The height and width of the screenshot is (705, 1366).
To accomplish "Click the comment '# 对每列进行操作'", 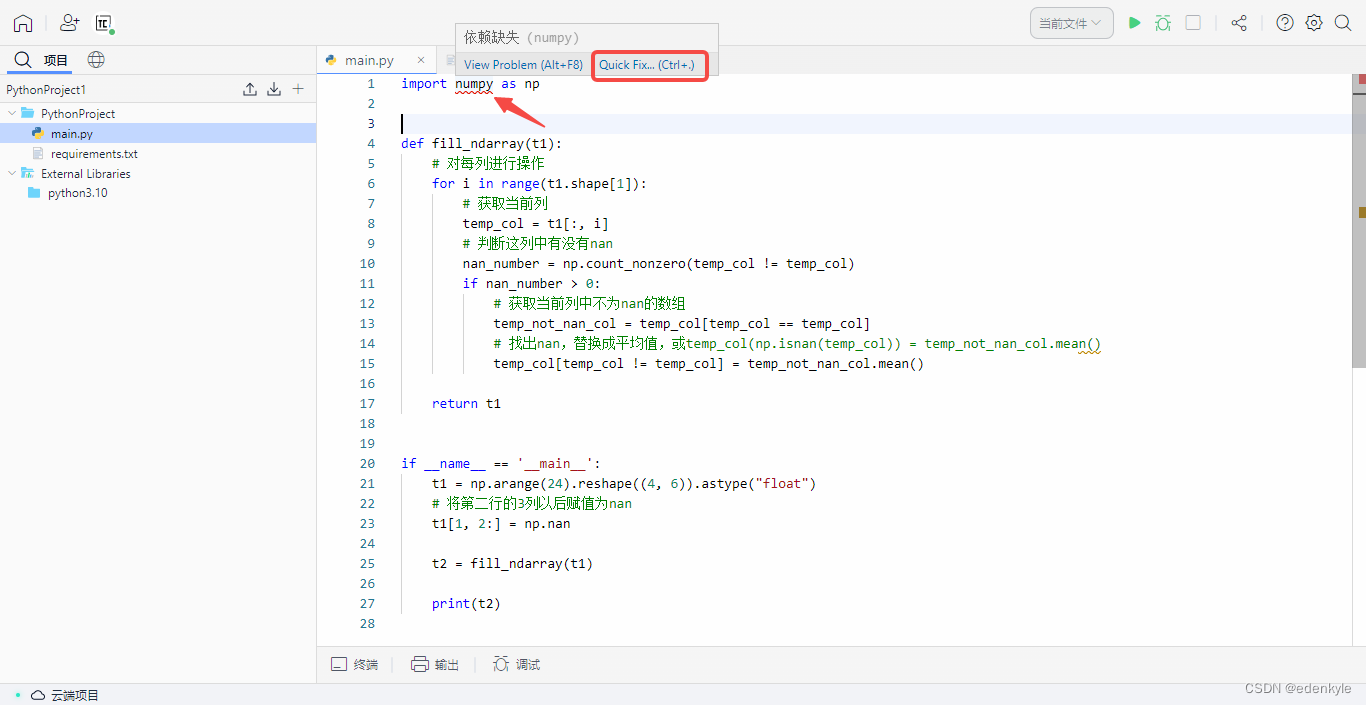I will coord(488,163).
